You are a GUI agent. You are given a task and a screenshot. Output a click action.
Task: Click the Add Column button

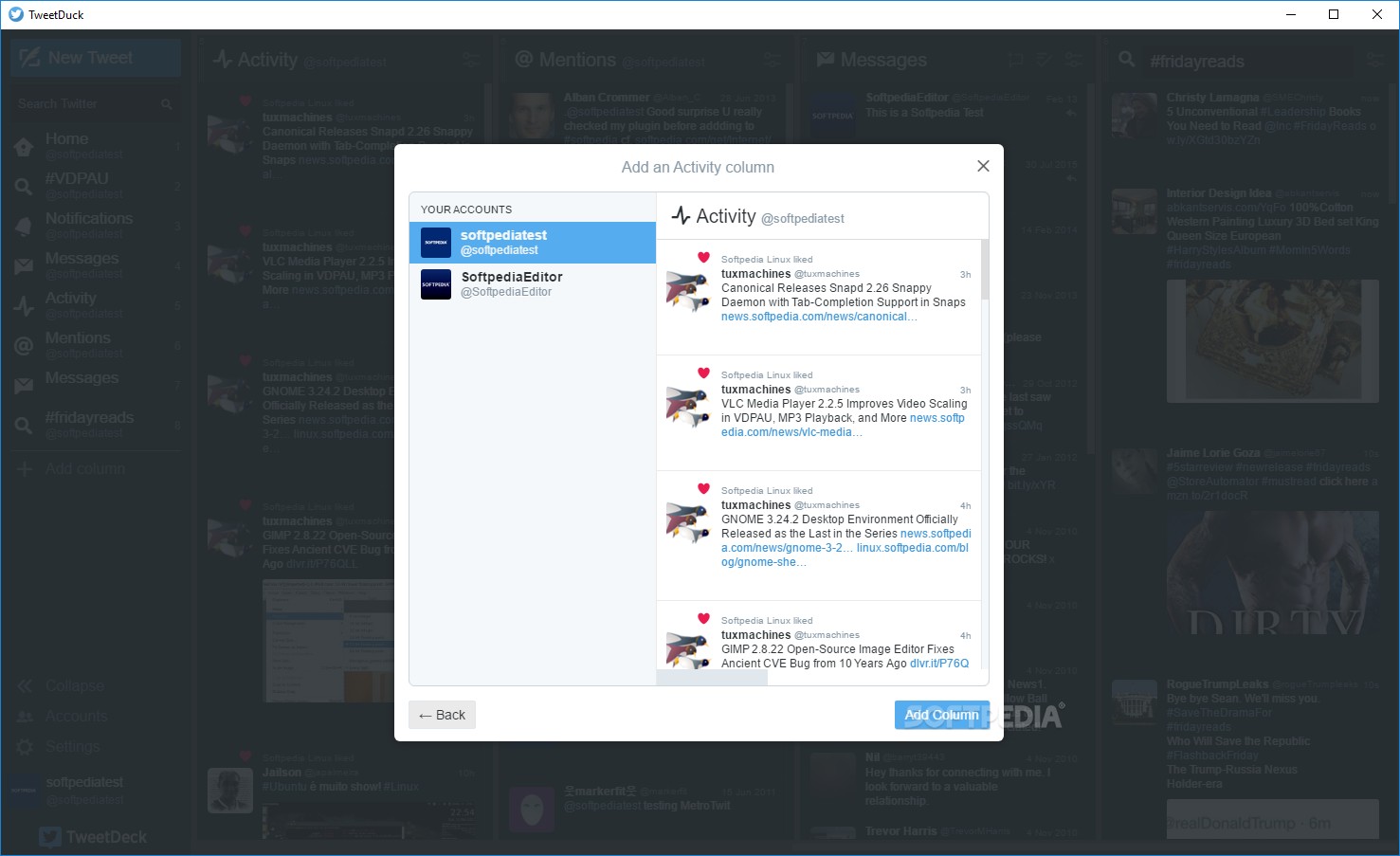pyautogui.click(x=941, y=715)
